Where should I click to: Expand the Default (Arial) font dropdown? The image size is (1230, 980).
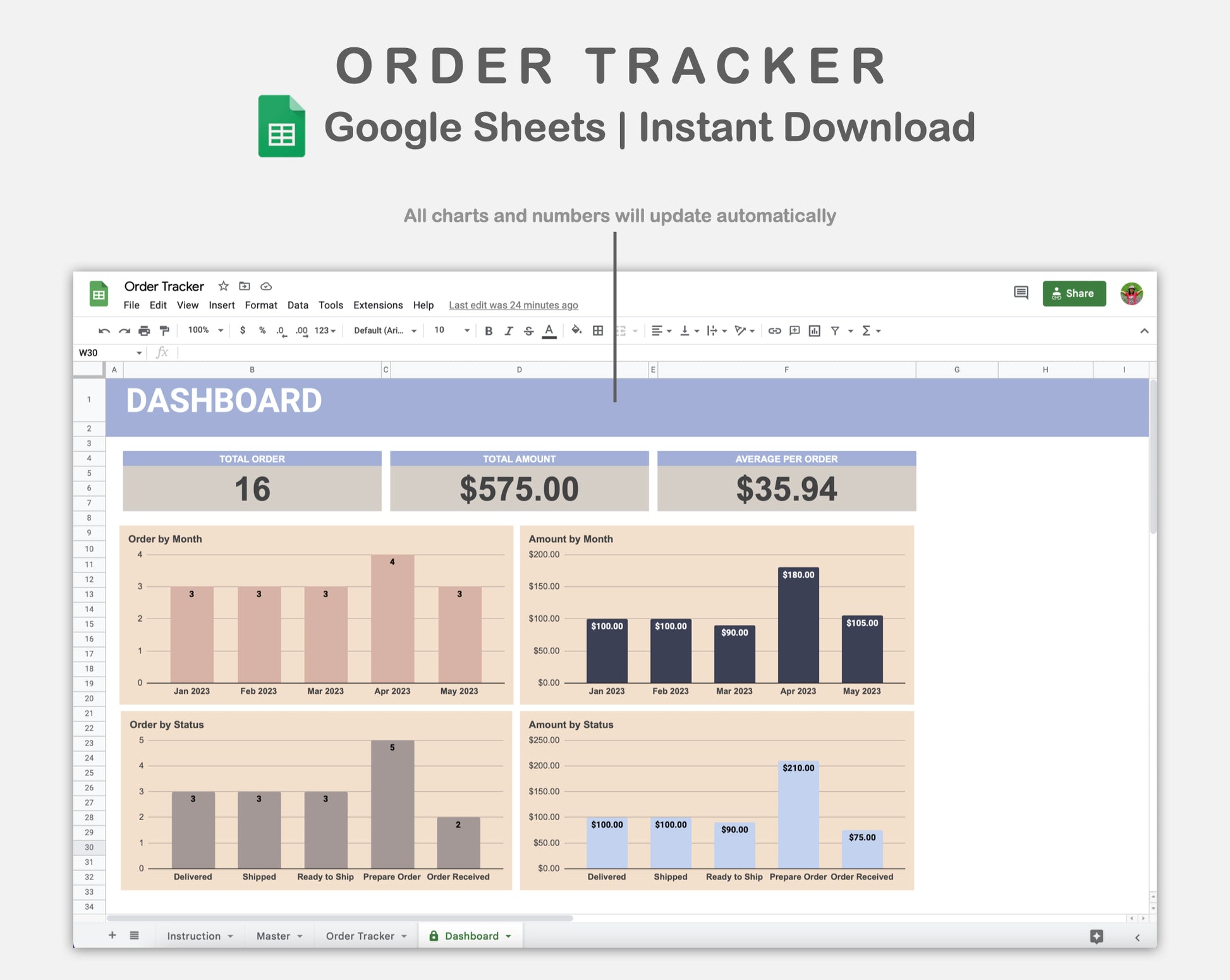pyautogui.click(x=385, y=330)
